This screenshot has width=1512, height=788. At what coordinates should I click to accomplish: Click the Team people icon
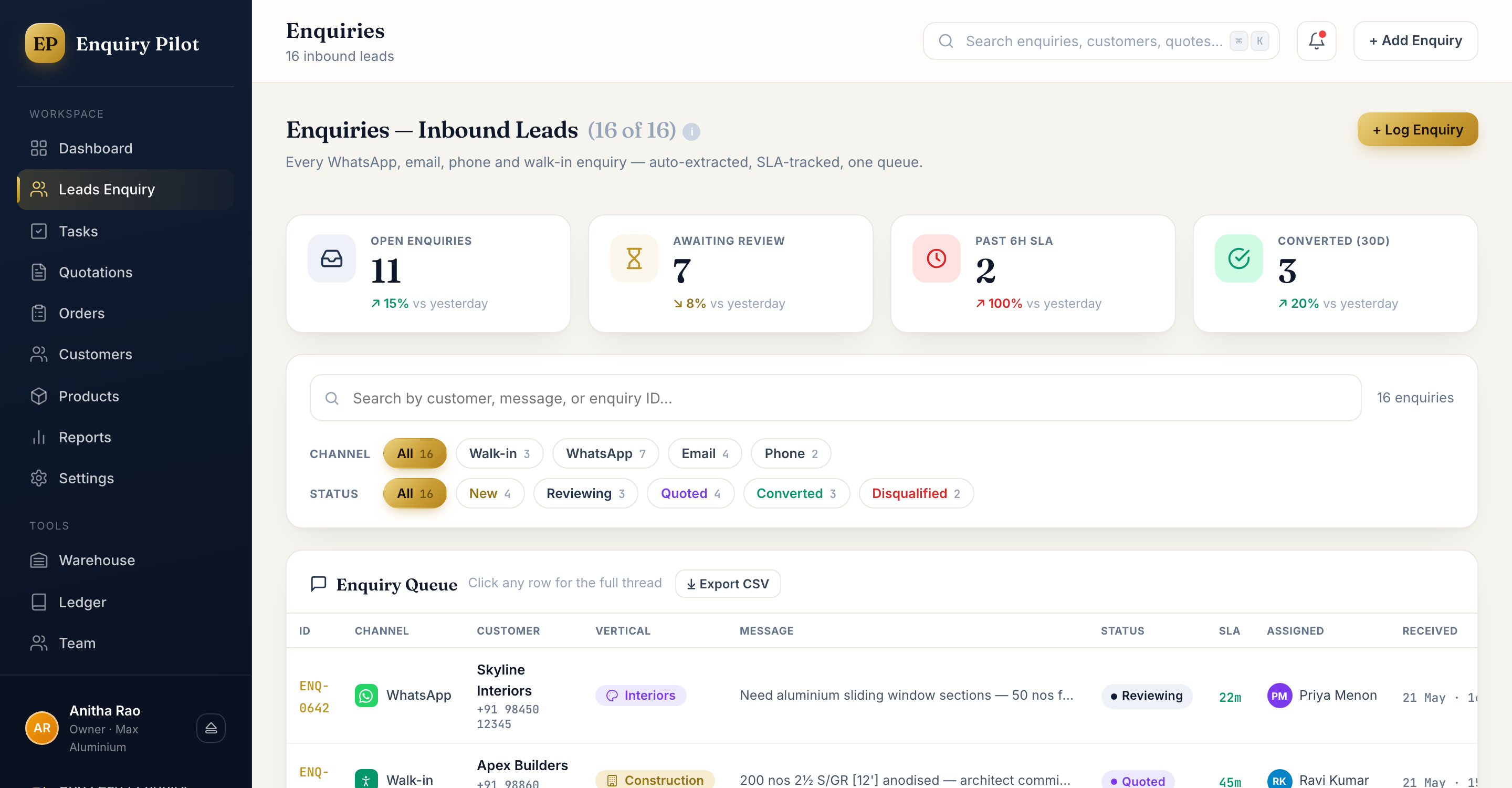39,643
